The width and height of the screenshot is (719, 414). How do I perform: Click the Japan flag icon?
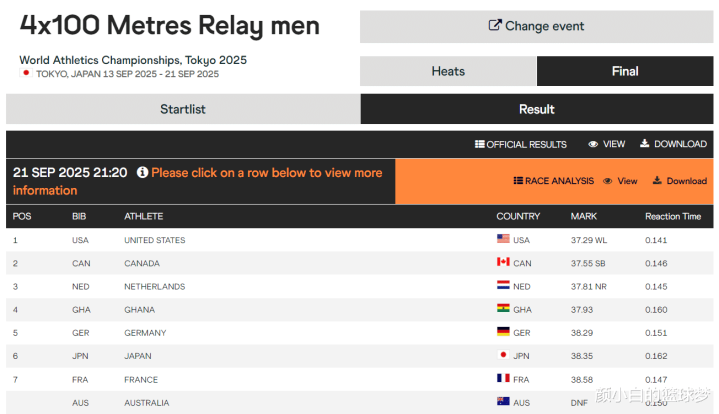point(503,356)
